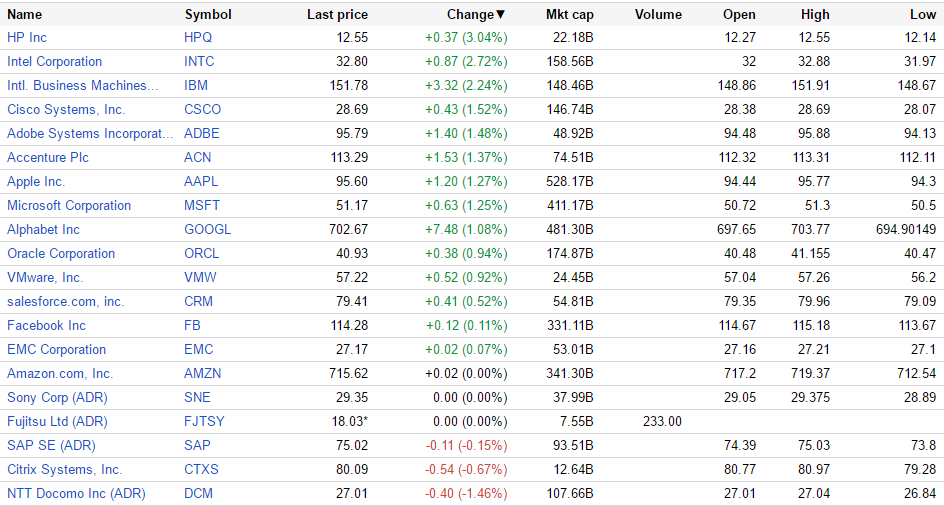Open the Intel Corporation link
This screenshot has height=506, width=944.
(54, 62)
